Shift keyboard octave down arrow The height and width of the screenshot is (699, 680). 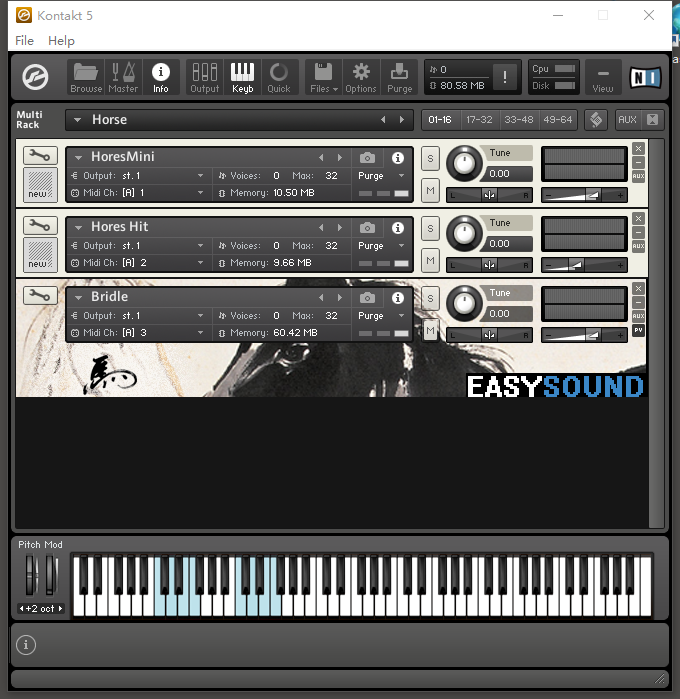click(21, 609)
